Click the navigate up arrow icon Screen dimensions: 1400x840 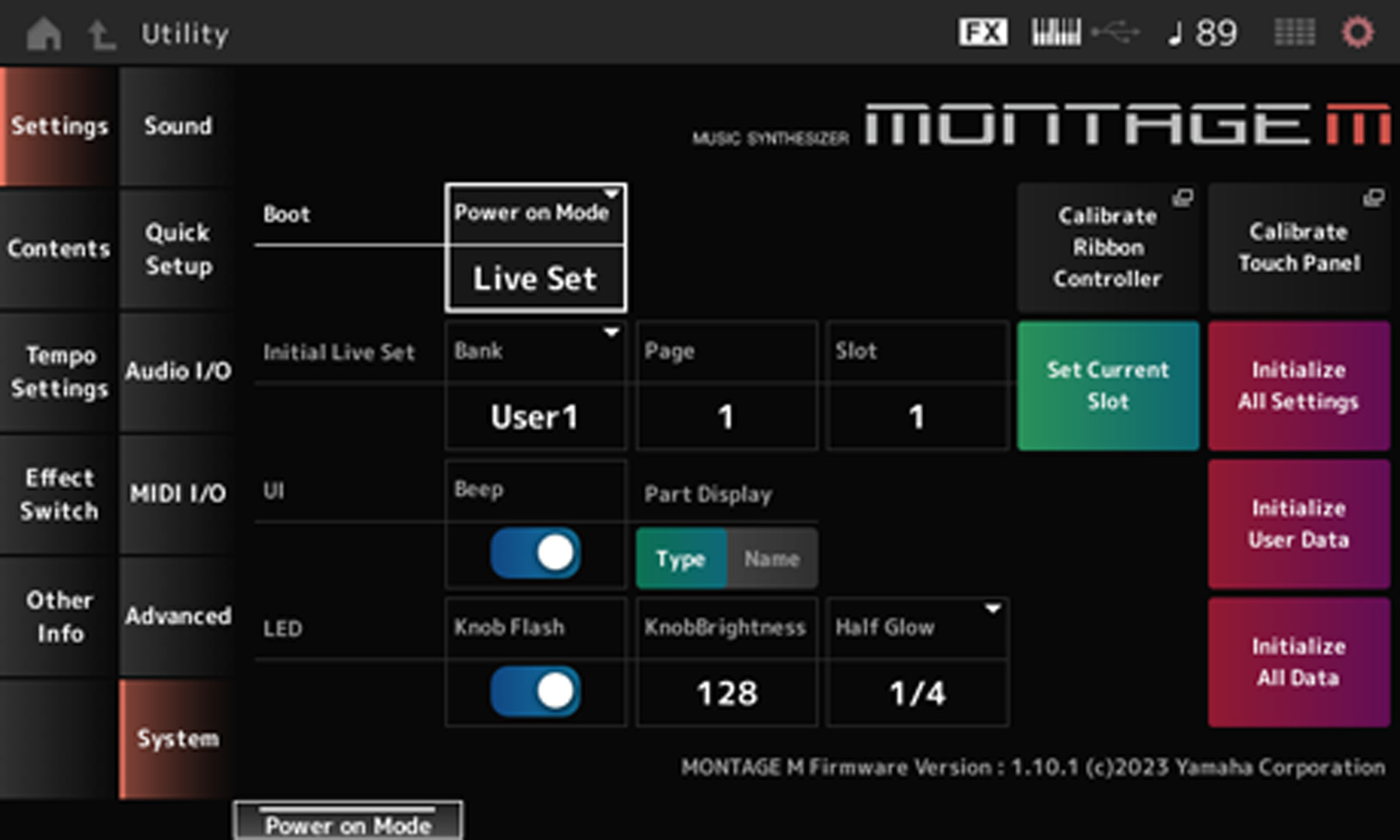(x=99, y=33)
